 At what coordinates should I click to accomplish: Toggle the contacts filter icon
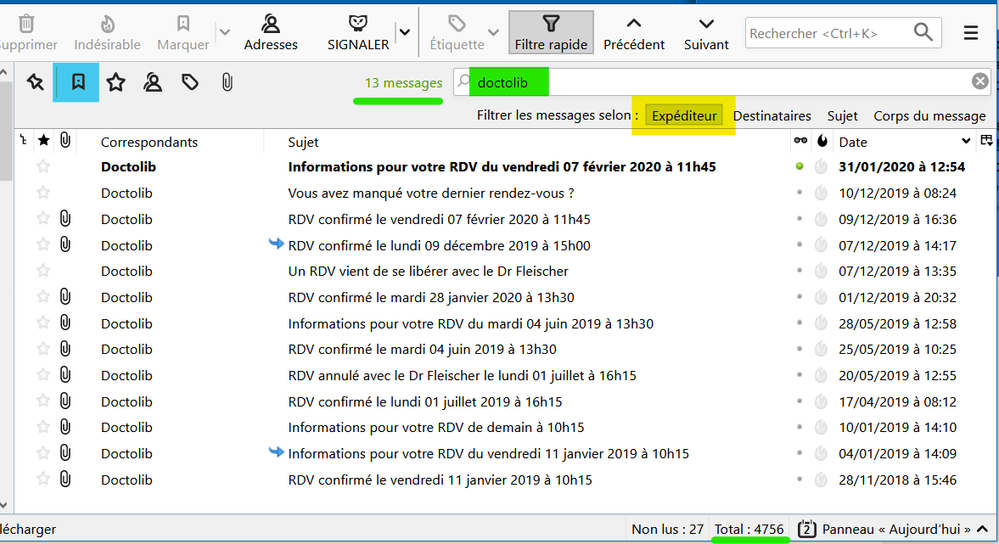(x=152, y=82)
